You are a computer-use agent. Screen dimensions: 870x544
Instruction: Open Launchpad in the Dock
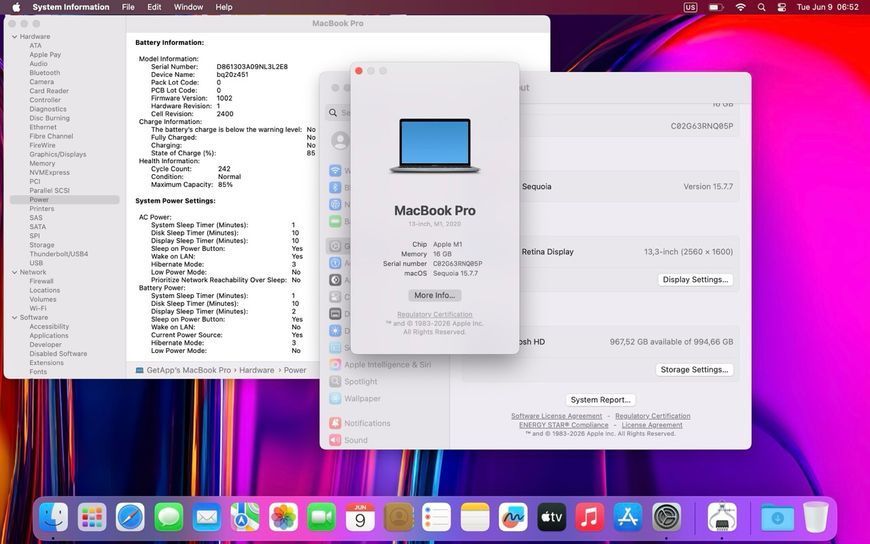92,517
